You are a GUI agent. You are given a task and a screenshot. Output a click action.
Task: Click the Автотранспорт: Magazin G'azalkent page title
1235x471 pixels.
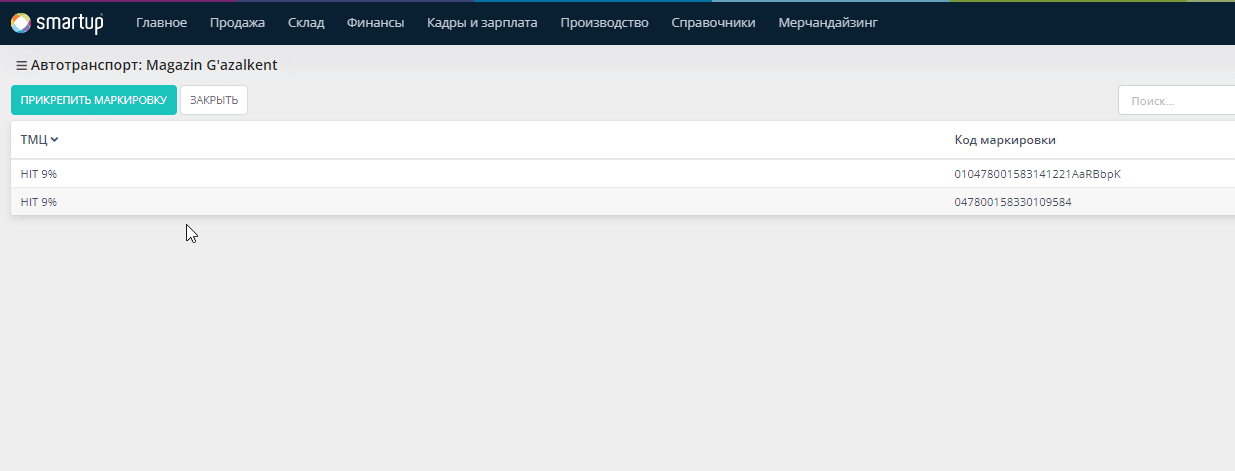[x=154, y=65]
